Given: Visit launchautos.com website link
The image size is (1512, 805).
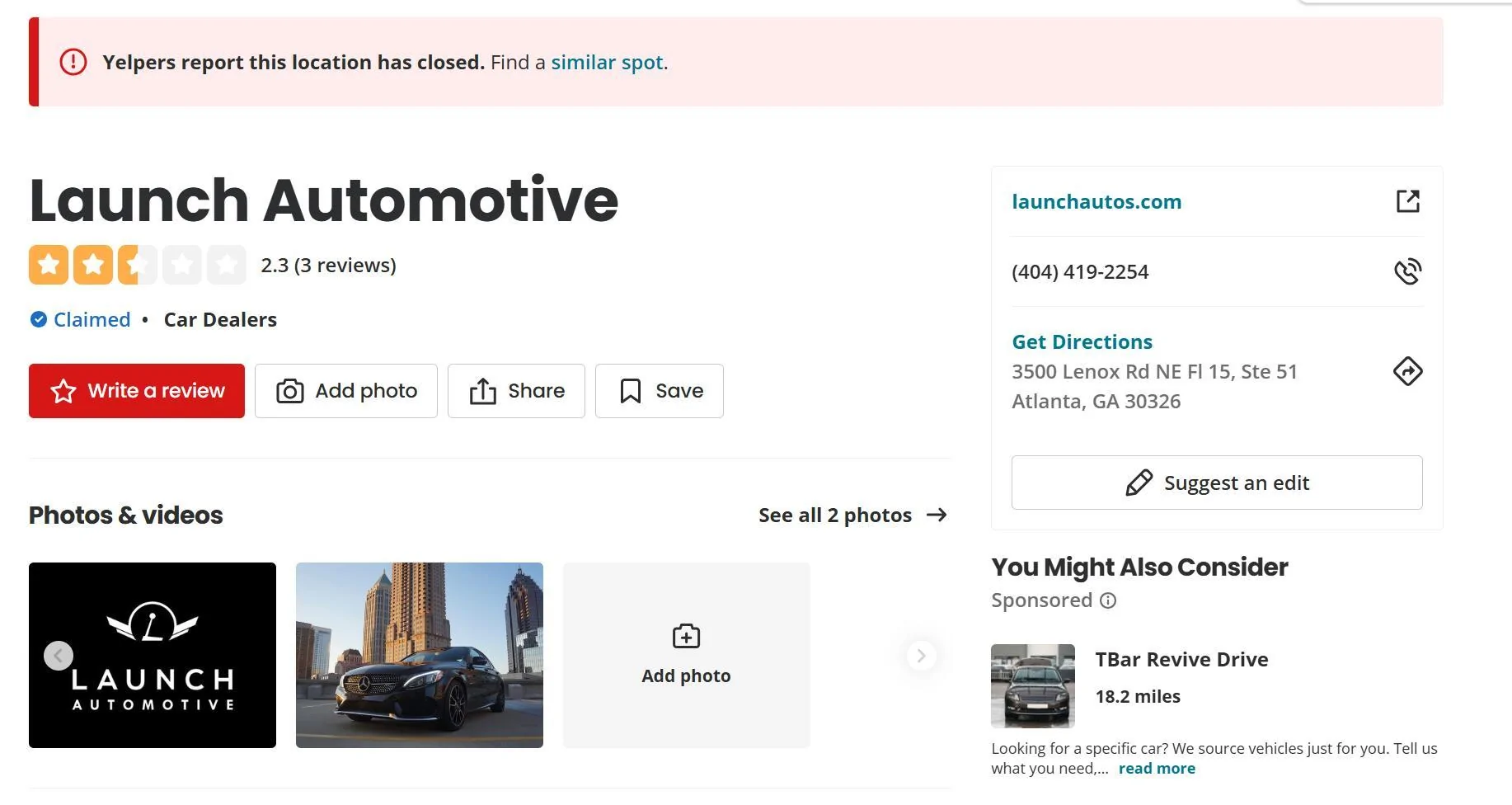Looking at the screenshot, I should [1096, 201].
